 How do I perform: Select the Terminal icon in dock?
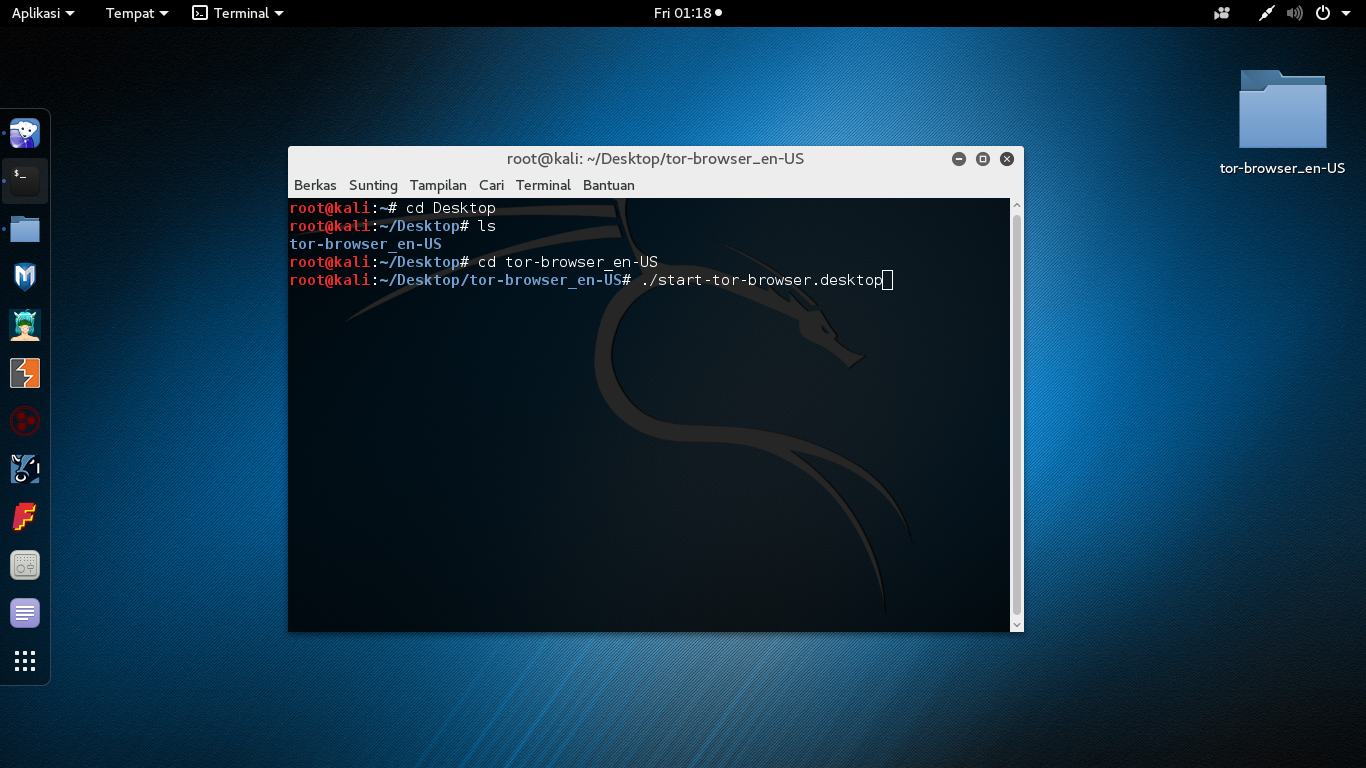25,181
